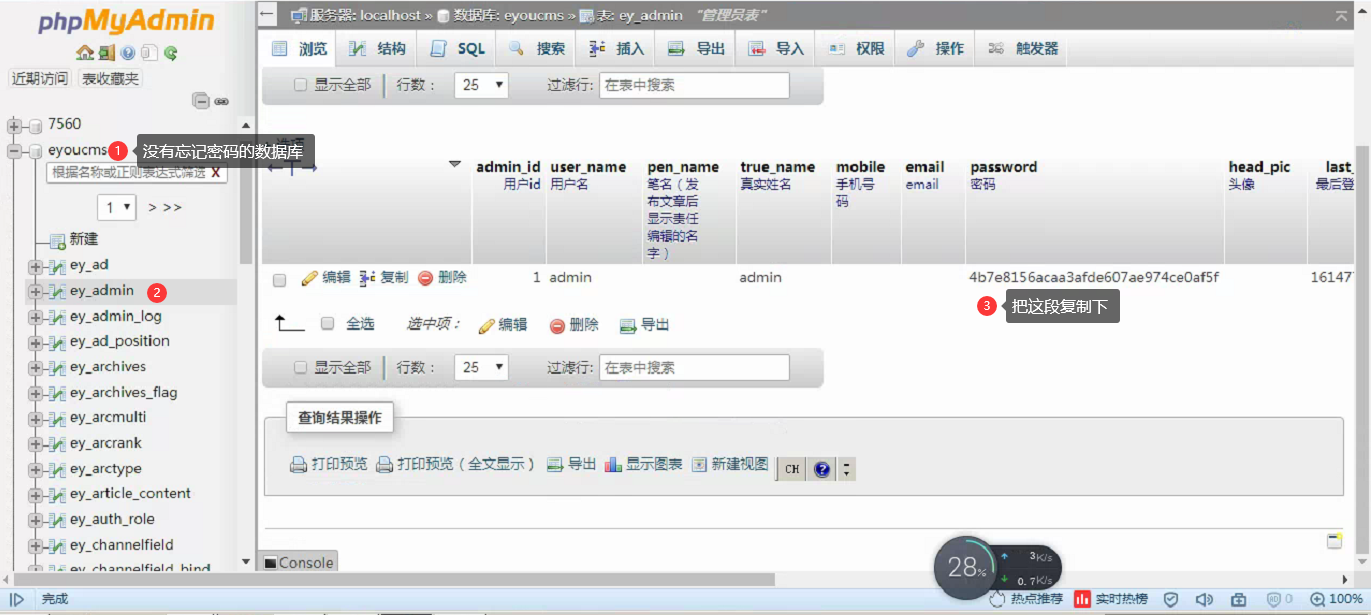This screenshot has height=615, width=1371.
Task: Click the with-selected pencil edit icon
Action: [487, 325]
